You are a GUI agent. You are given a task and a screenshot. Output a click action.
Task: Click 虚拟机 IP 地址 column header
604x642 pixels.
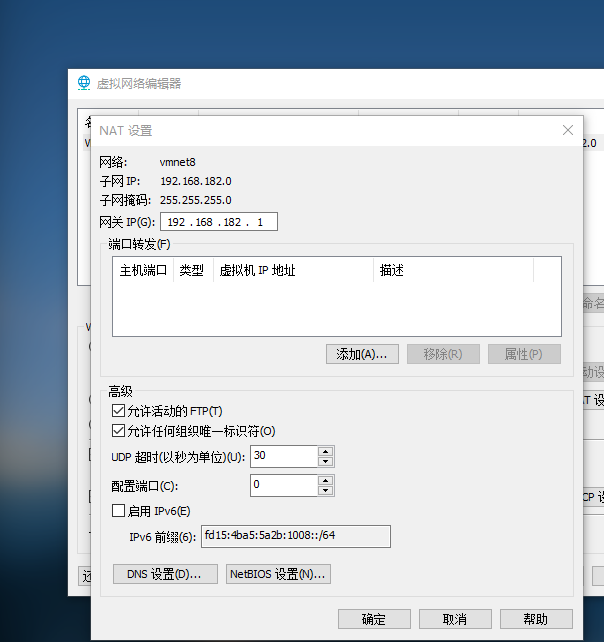pos(293,270)
